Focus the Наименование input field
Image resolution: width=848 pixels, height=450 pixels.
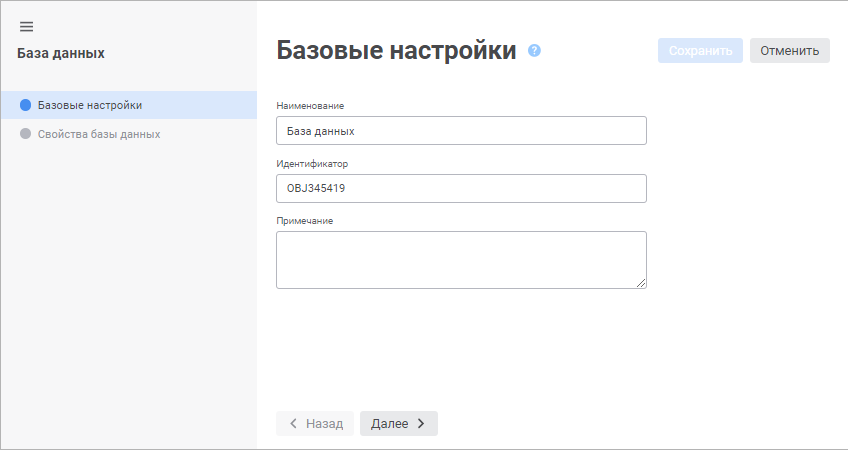[461, 131]
